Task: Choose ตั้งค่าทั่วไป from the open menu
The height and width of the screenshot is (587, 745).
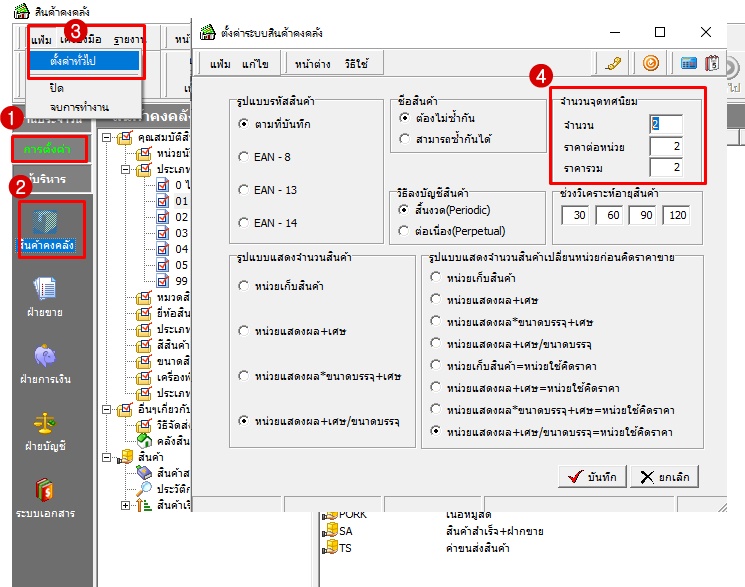Action: 80,61
